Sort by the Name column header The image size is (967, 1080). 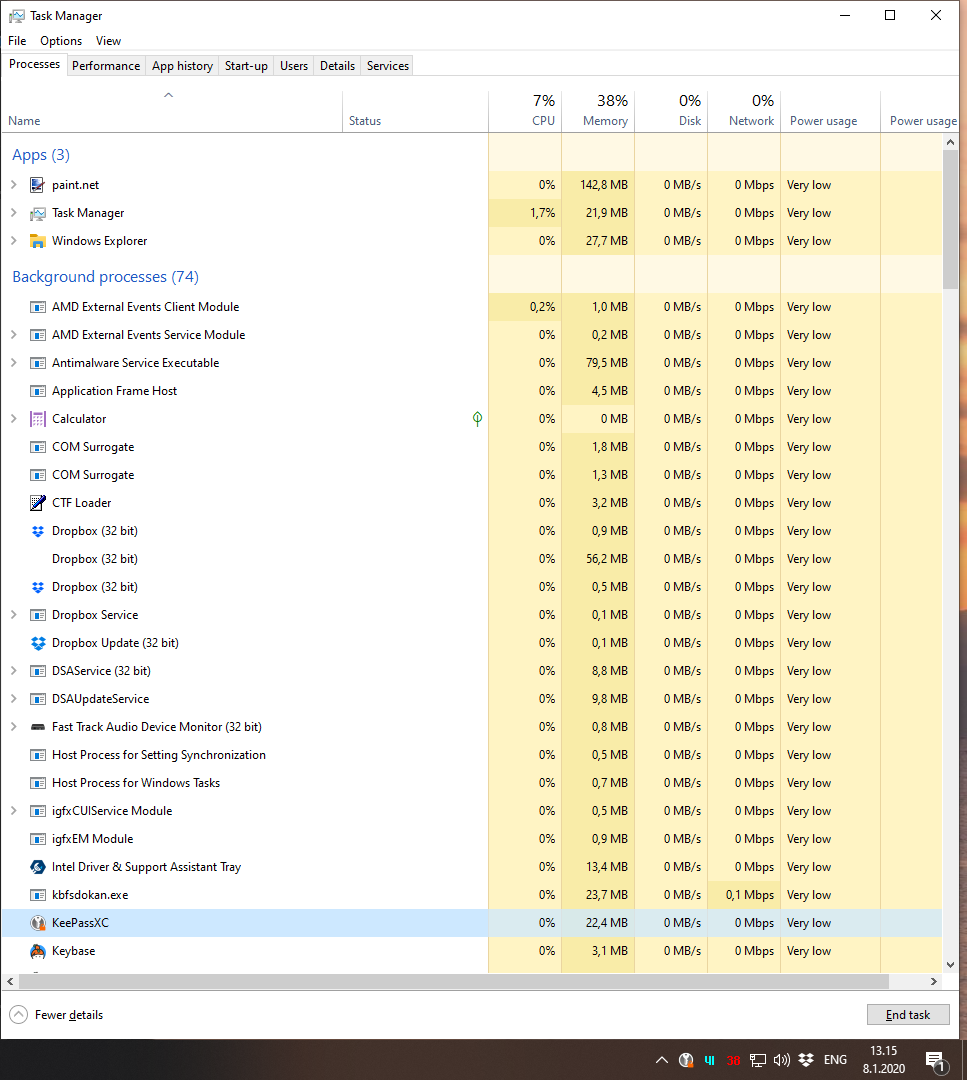(171, 111)
